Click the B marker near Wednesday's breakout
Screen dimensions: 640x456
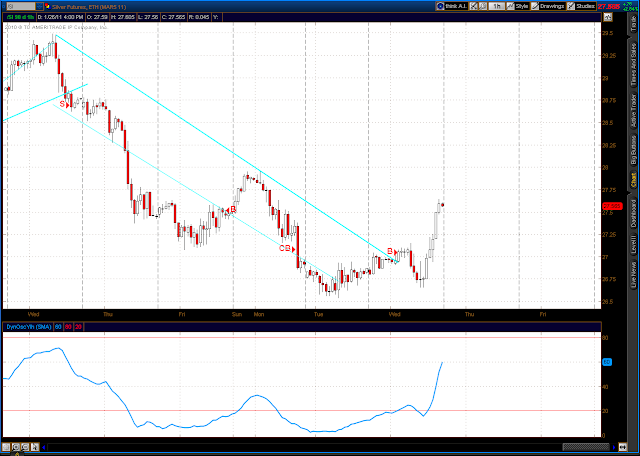tap(392, 251)
